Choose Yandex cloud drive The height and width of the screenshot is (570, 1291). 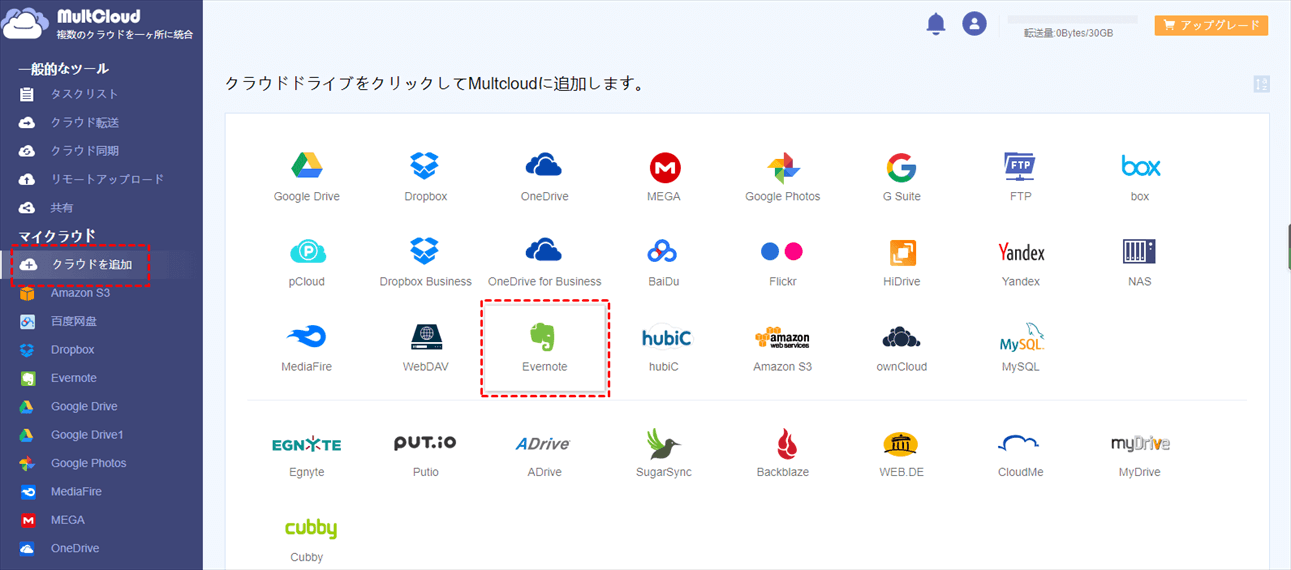click(x=1021, y=263)
